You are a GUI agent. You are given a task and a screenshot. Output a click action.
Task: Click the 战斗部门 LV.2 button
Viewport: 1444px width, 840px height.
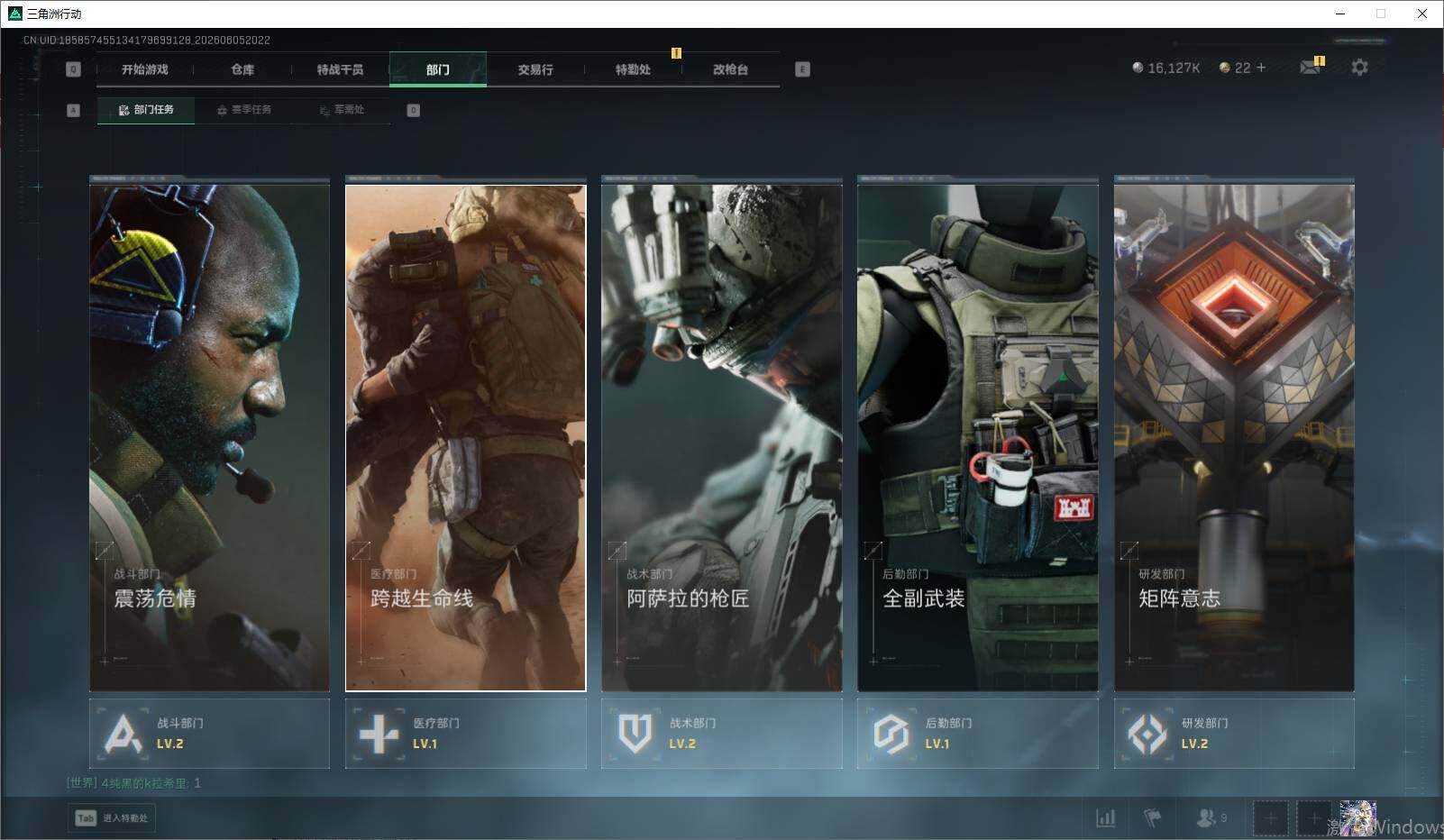pos(209,734)
